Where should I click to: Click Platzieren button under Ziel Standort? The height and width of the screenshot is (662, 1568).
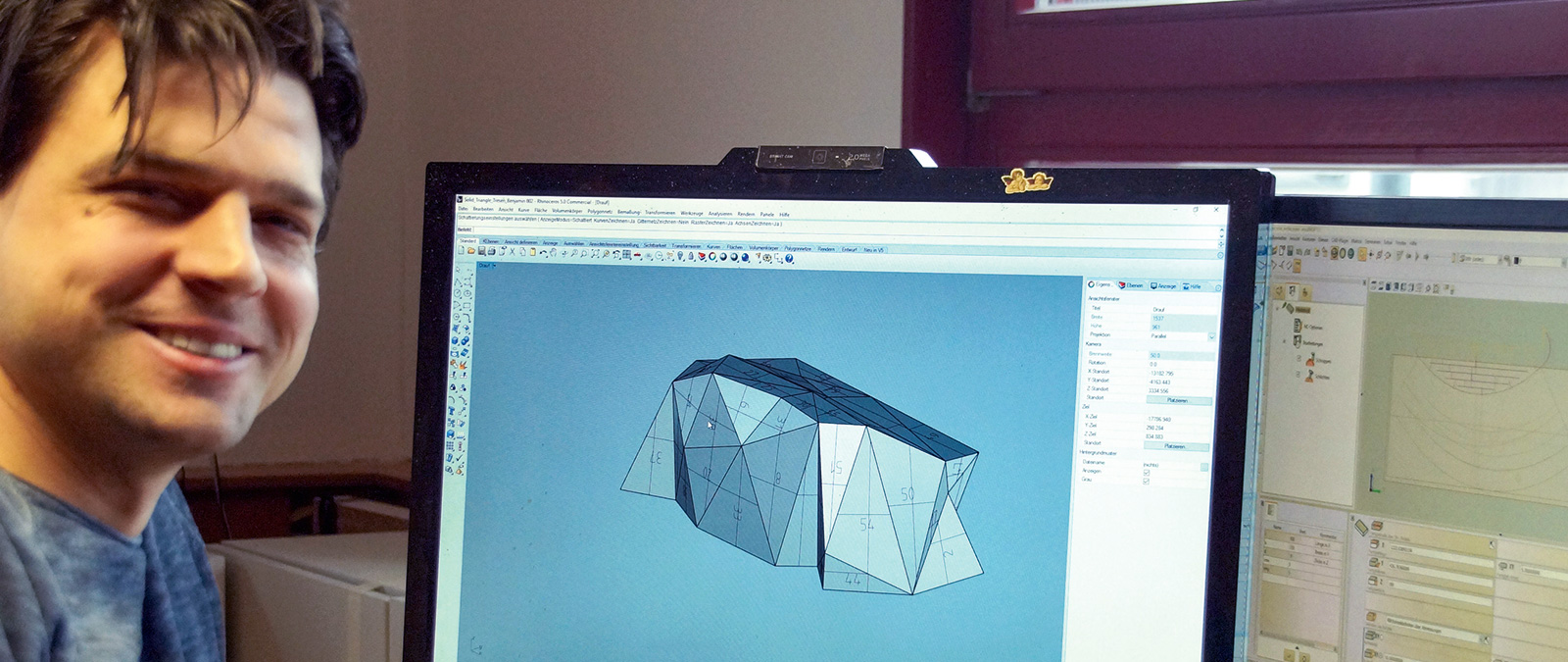[1176, 446]
